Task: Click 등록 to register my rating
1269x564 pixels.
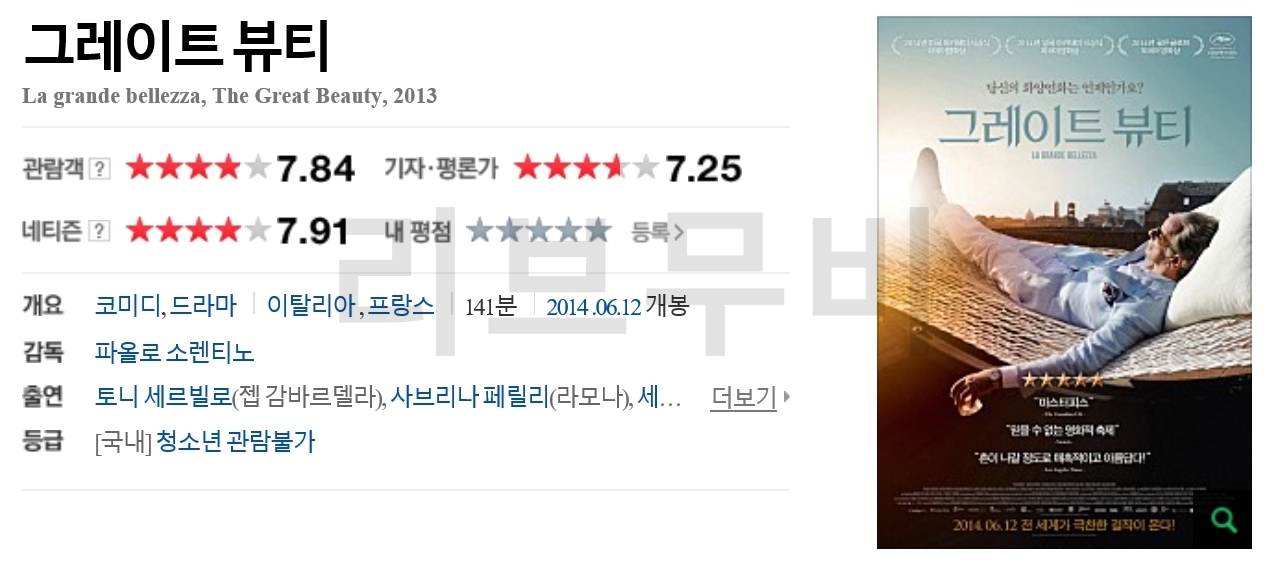Action: pos(657,232)
